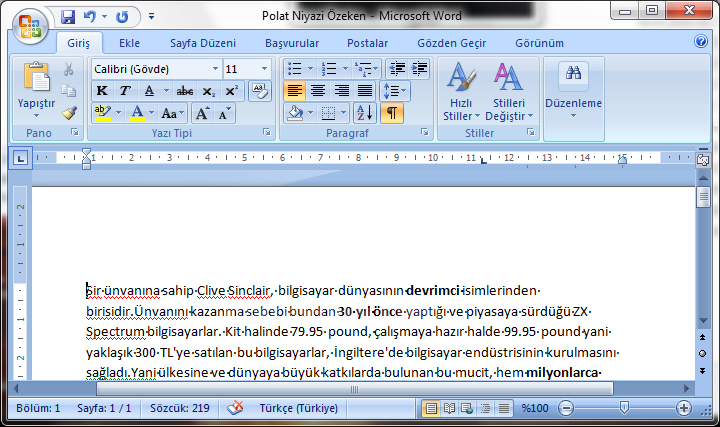Screen dimensions: 720x427
Task: Toggle bold with K button
Action: click(x=102, y=91)
